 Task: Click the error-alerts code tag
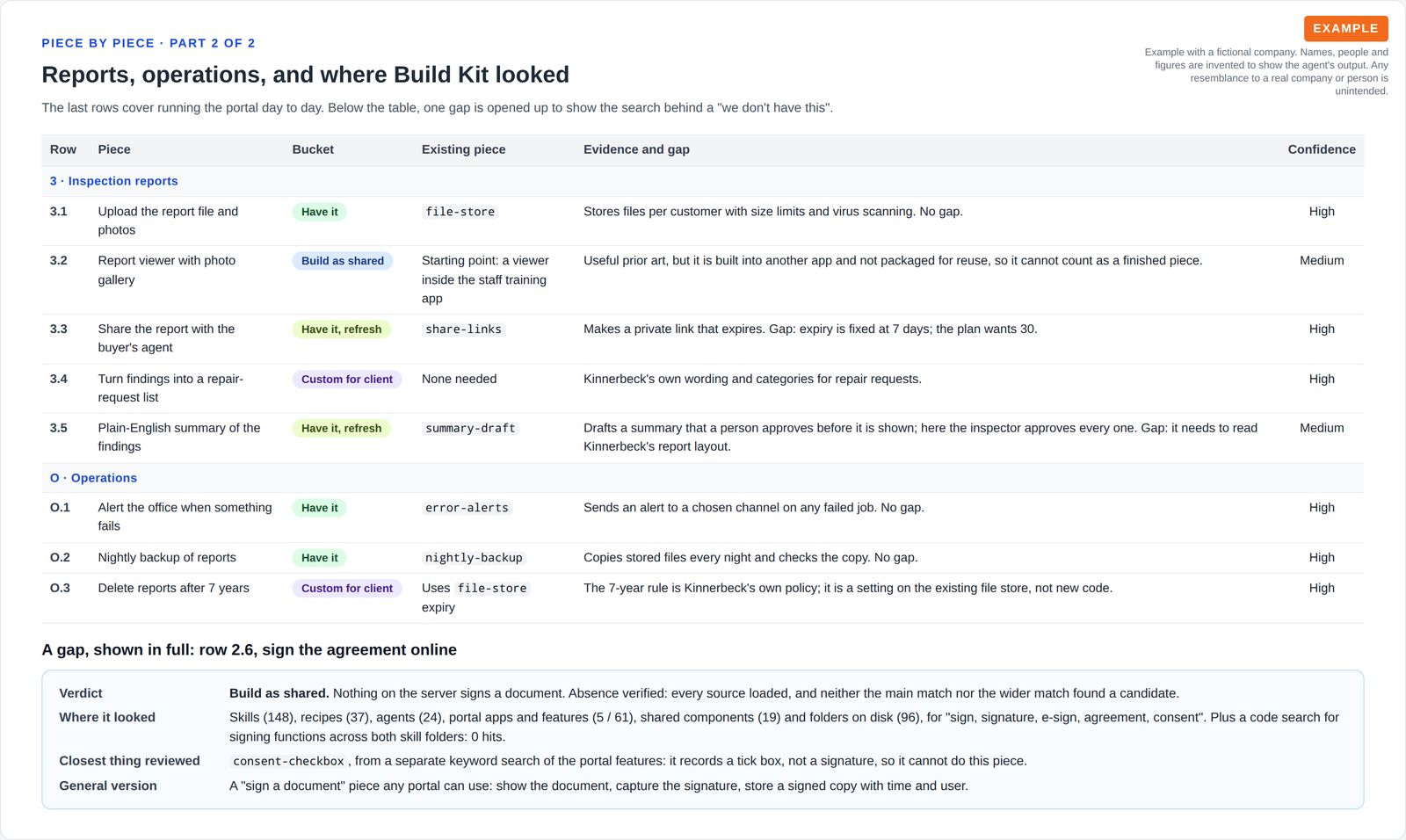click(467, 508)
